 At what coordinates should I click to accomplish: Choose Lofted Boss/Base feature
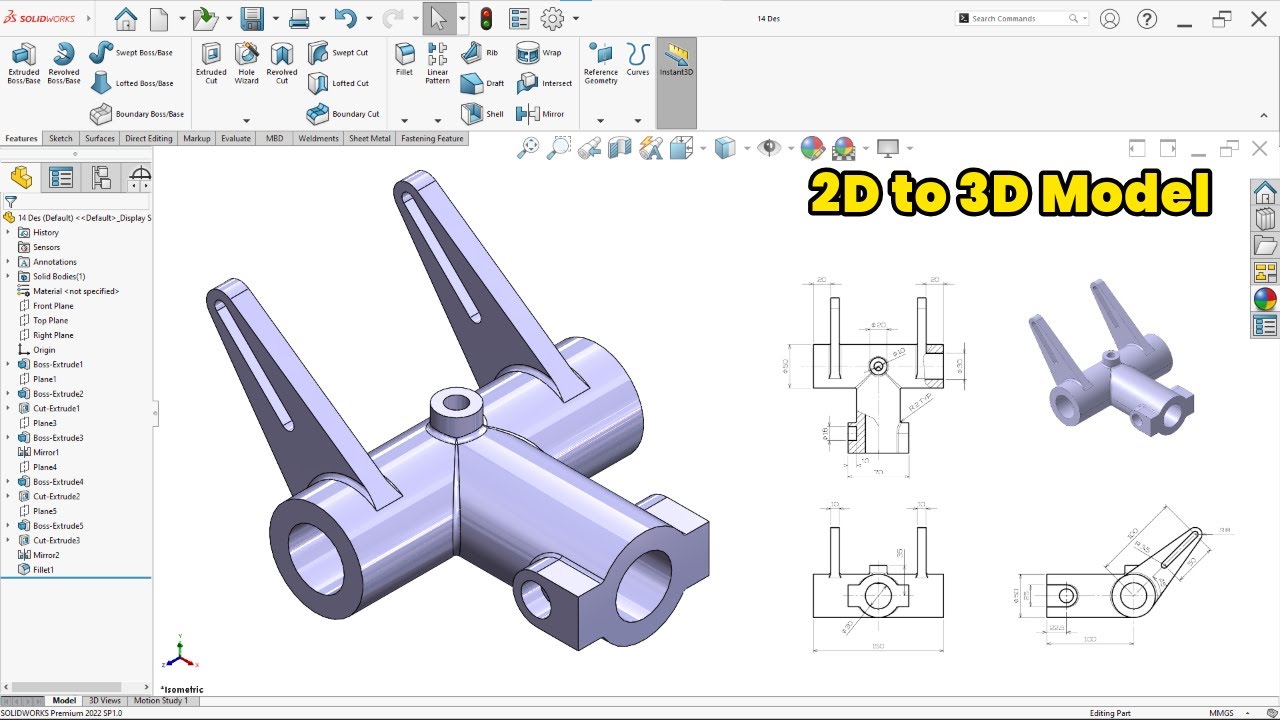[x=131, y=83]
